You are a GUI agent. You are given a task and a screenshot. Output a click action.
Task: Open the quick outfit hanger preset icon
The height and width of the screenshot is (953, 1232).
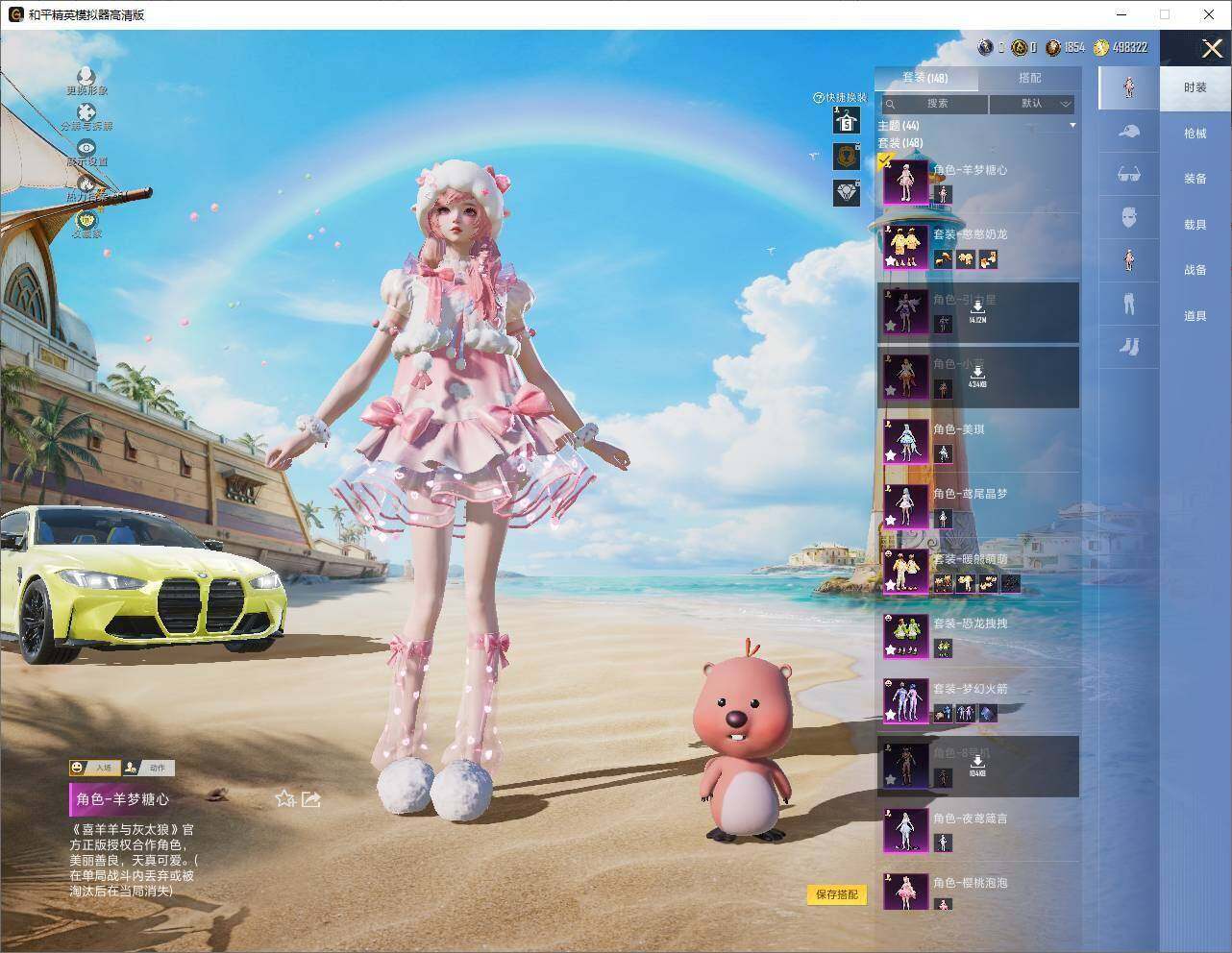[846, 120]
